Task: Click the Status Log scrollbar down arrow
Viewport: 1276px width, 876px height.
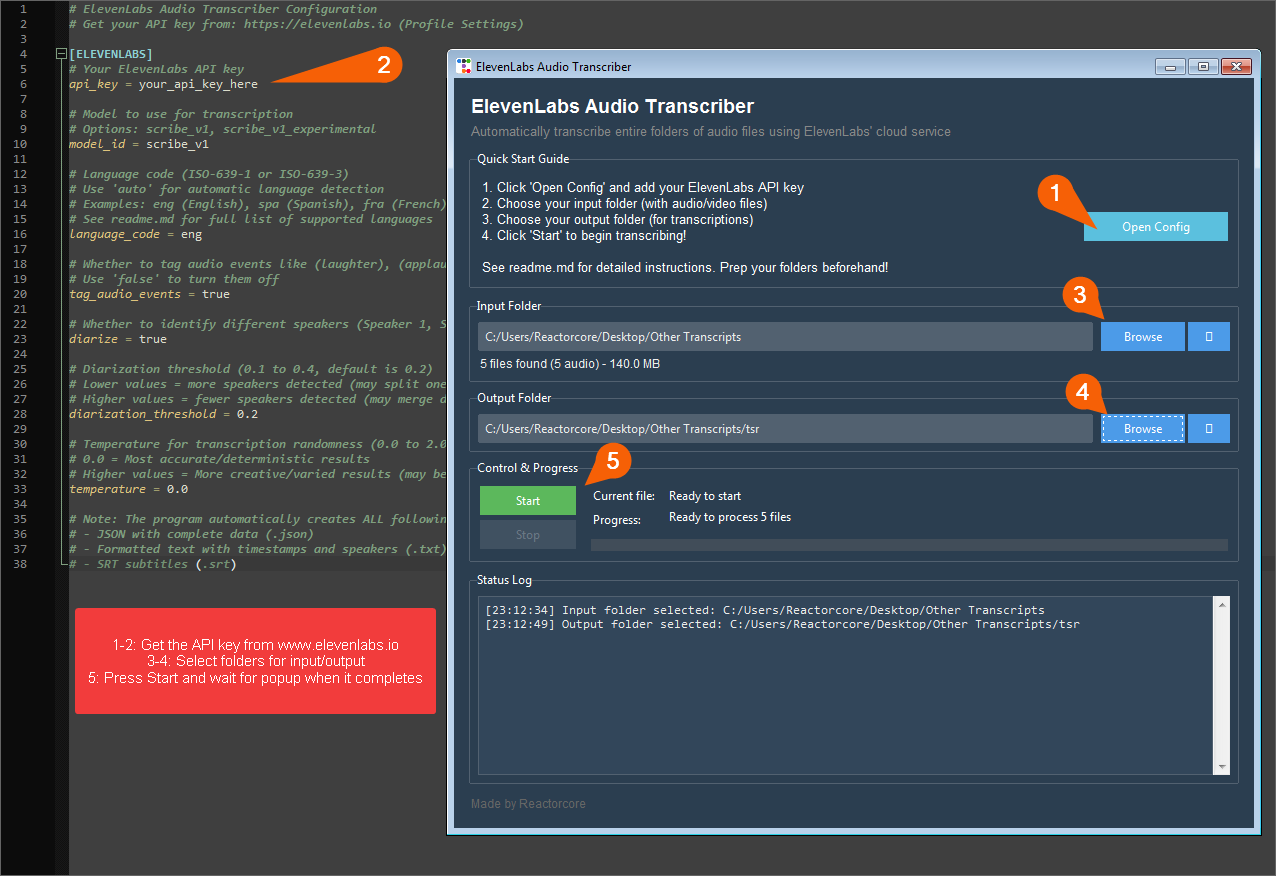Action: [1221, 766]
